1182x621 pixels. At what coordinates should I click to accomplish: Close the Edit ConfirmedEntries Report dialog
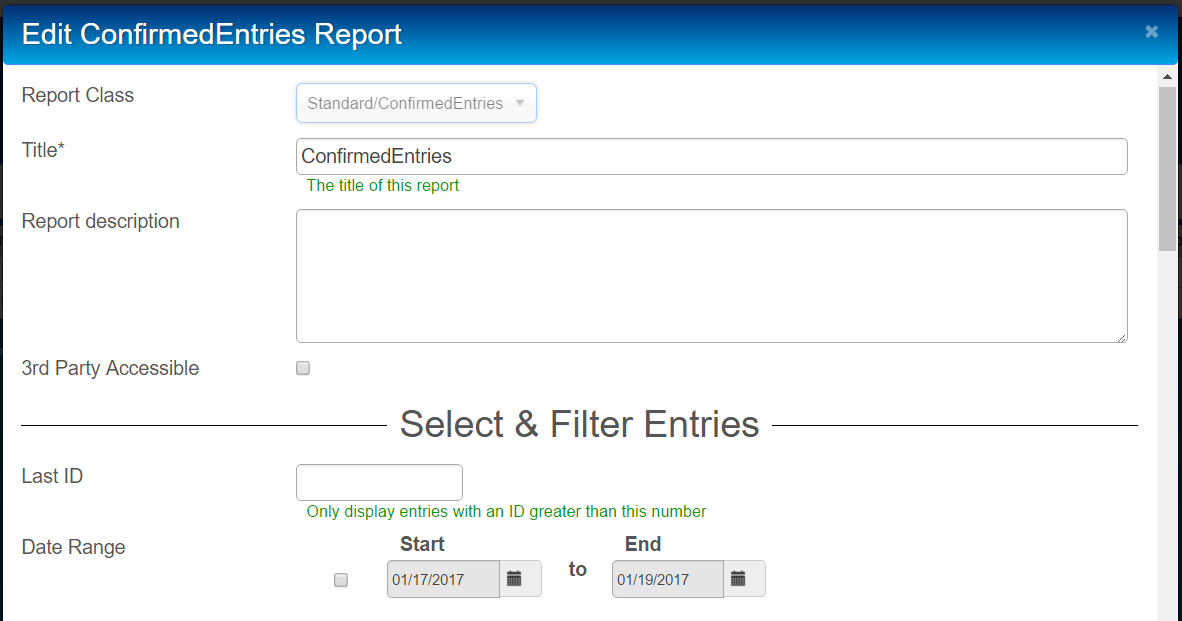pos(1151,32)
